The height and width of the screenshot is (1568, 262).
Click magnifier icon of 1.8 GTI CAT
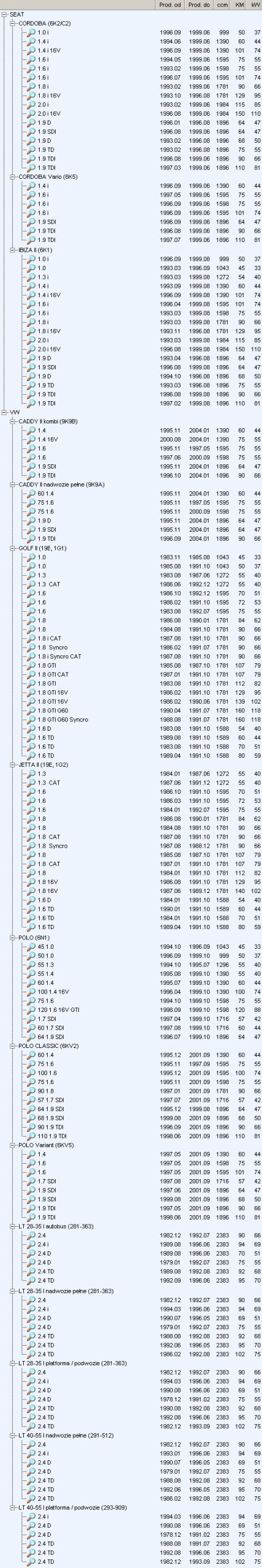[32, 674]
